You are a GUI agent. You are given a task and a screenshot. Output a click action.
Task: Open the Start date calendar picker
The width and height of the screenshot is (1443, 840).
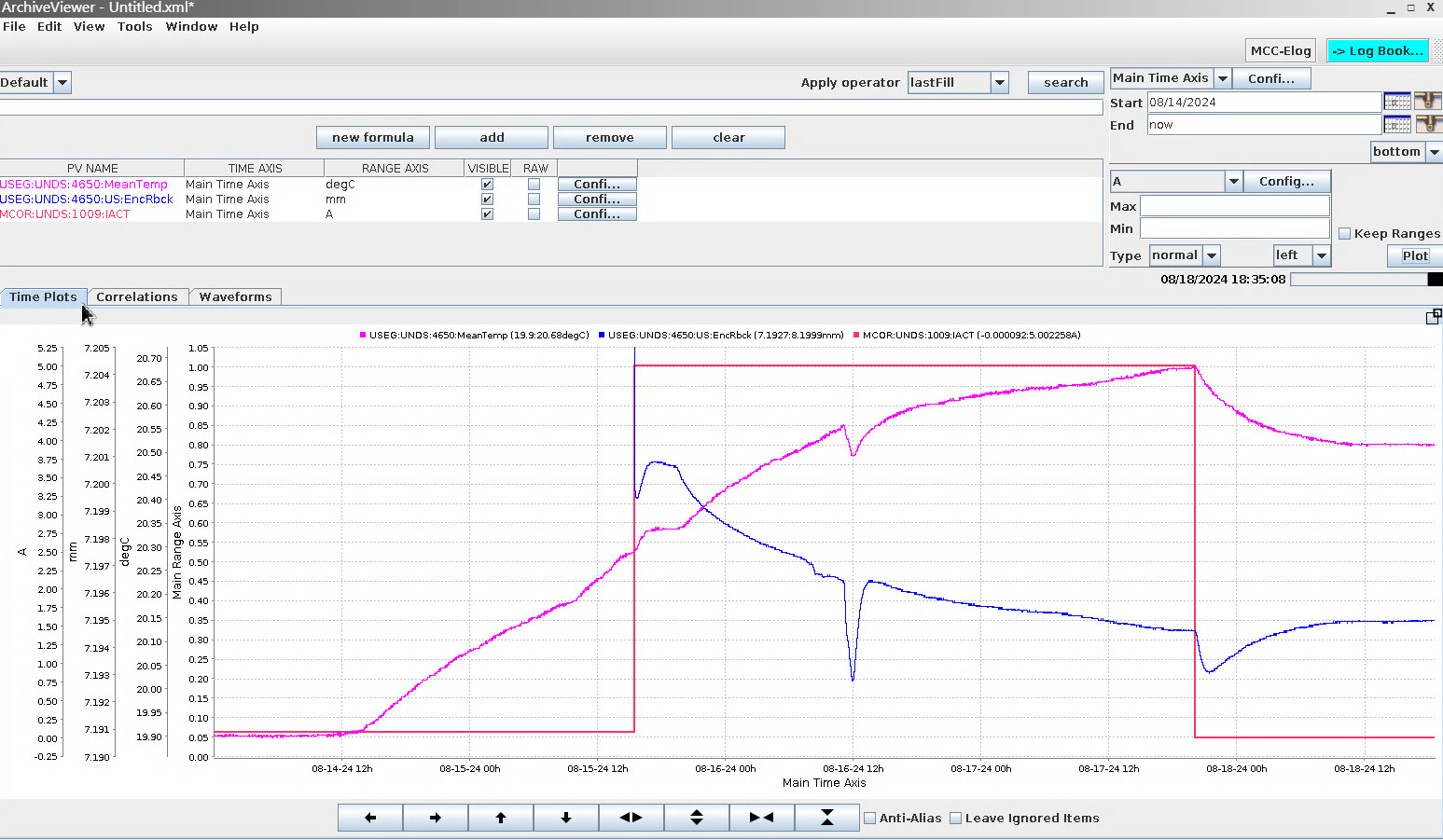click(1396, 102)
